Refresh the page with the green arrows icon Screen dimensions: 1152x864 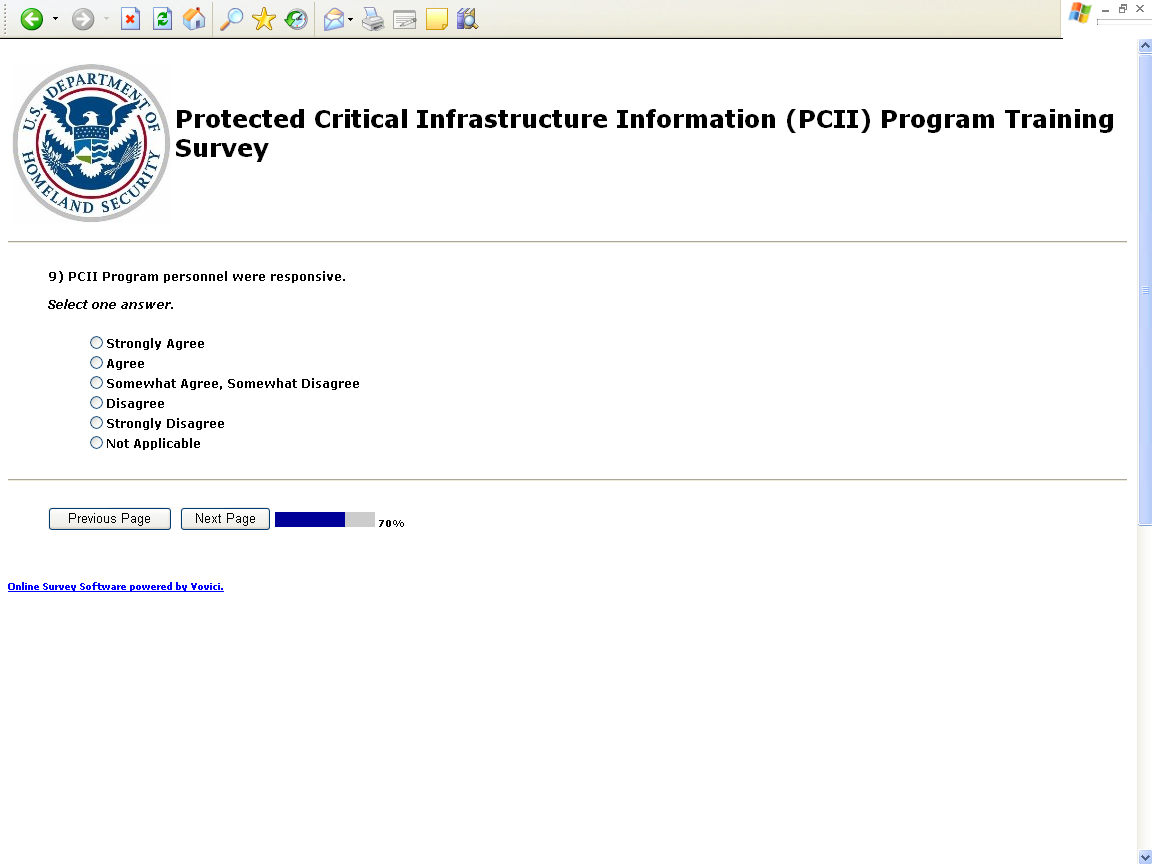click(162, 19)
